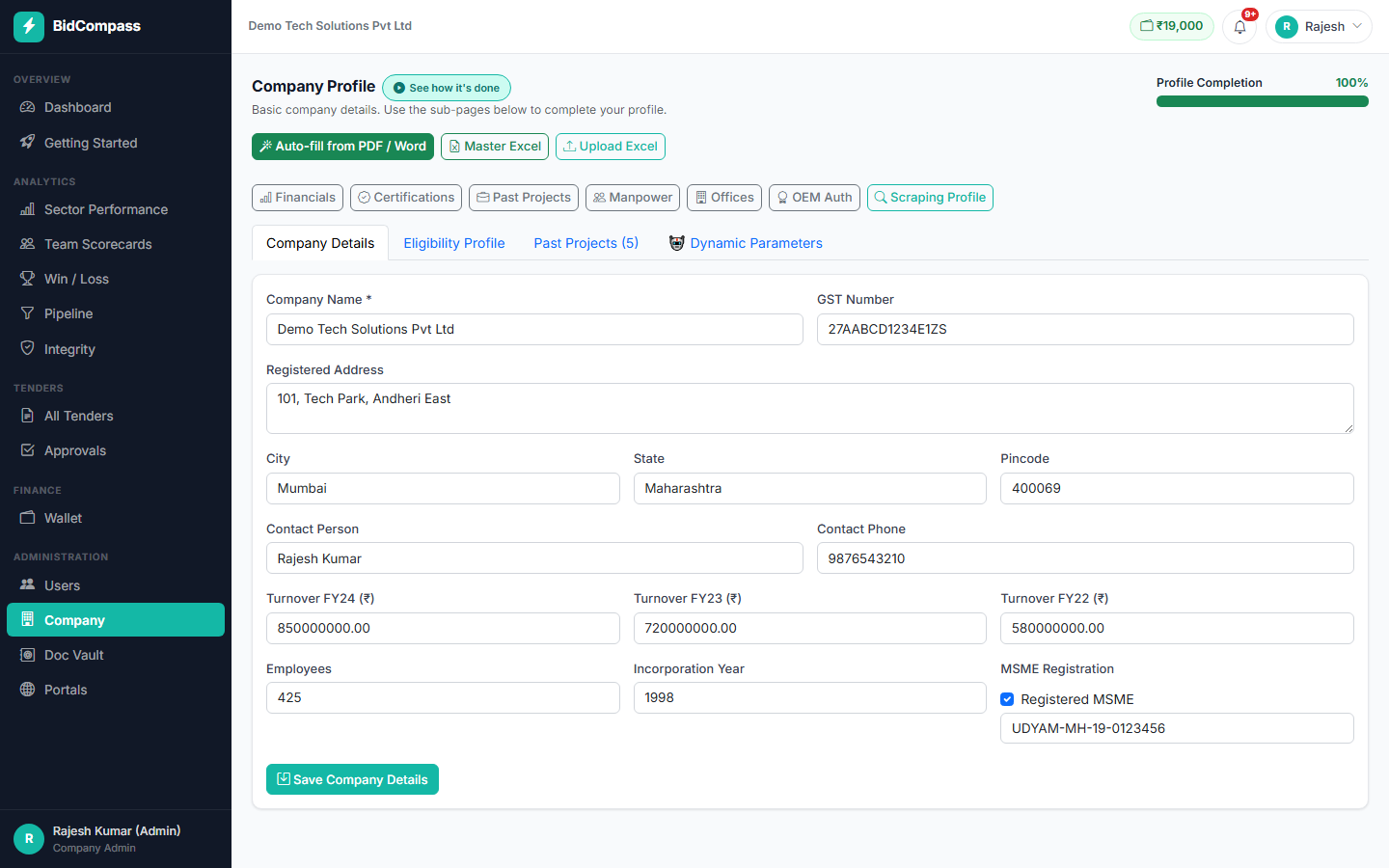Open the Integrity shield item

pyautogui.click(x=116, y=349)
